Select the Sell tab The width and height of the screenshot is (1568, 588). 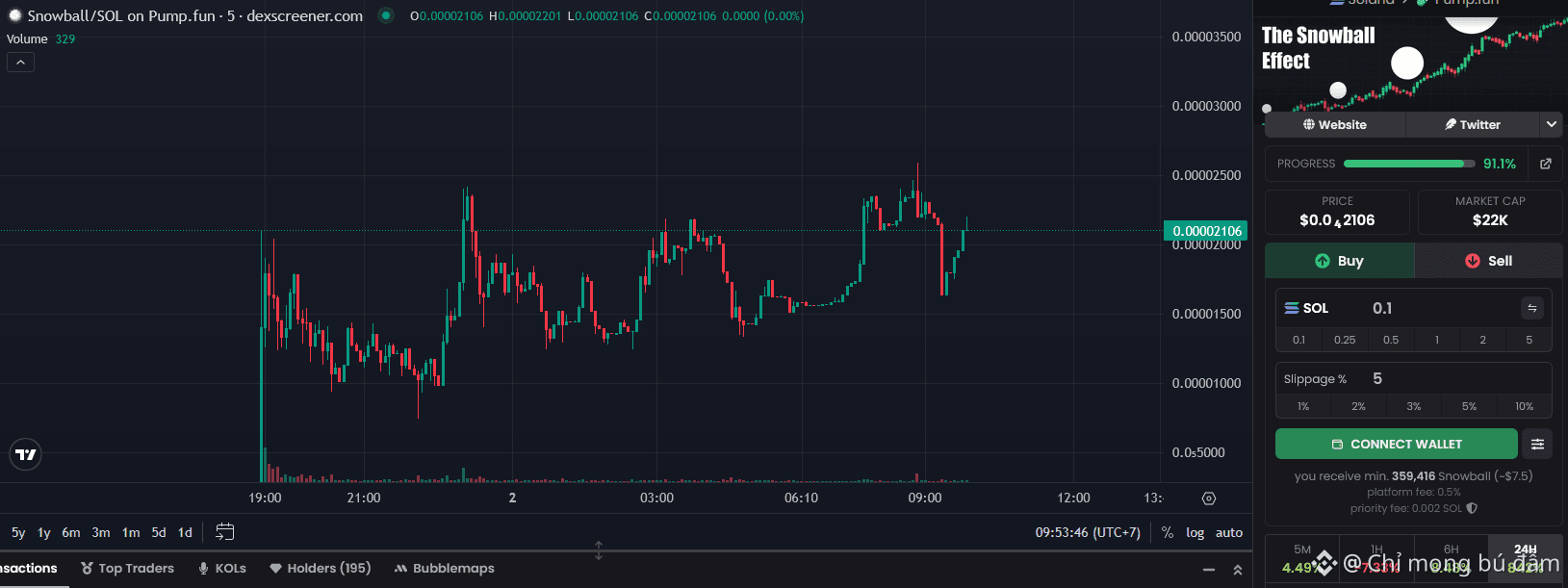tap(1488, 261)
